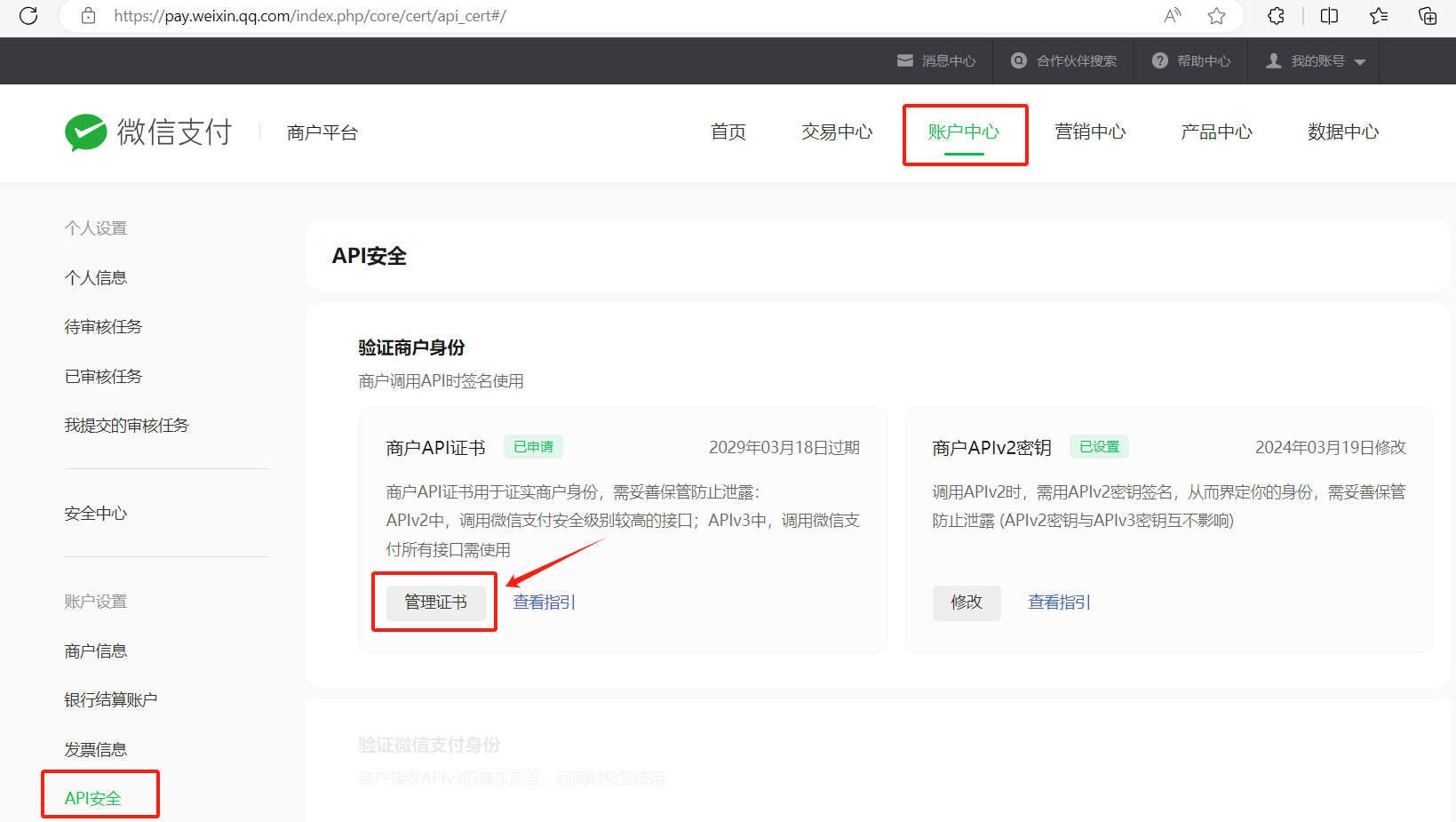Open 我提交的审核任务 sidebar item
This screenshot has width=1456, height=822.
click(x=126, y=426)
